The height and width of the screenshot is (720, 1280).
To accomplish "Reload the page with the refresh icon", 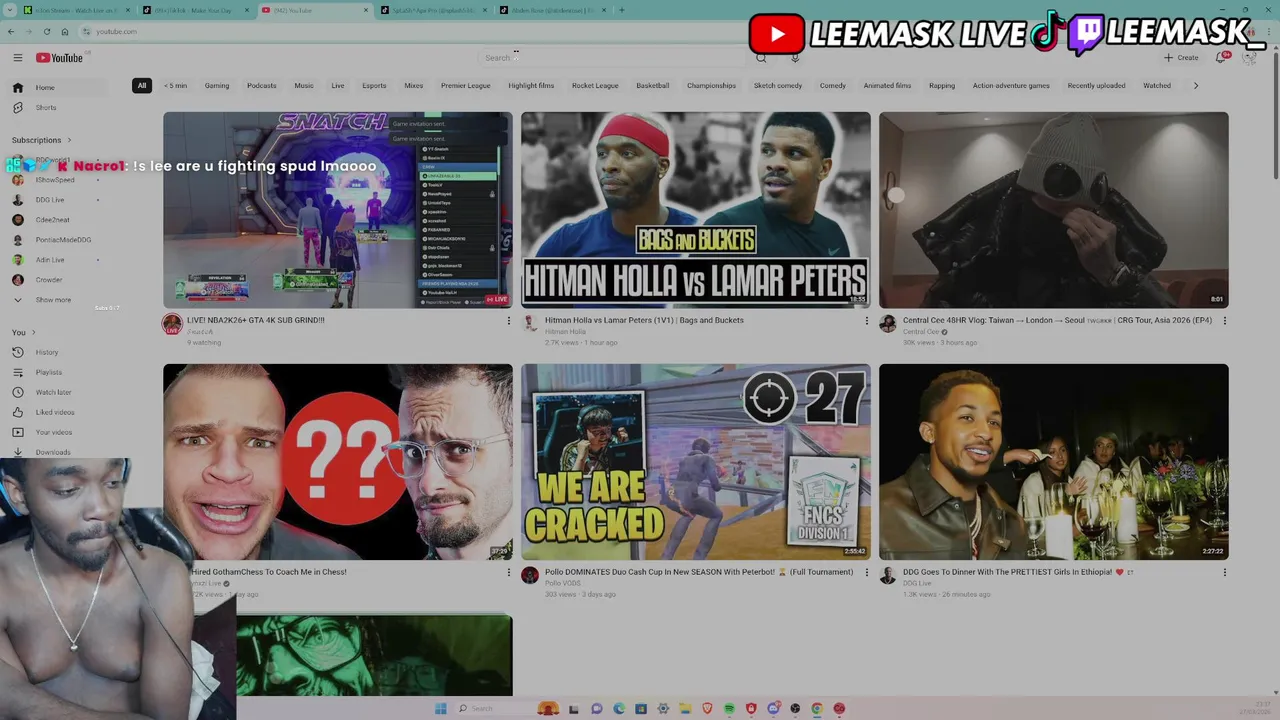I will click(47, 31).
